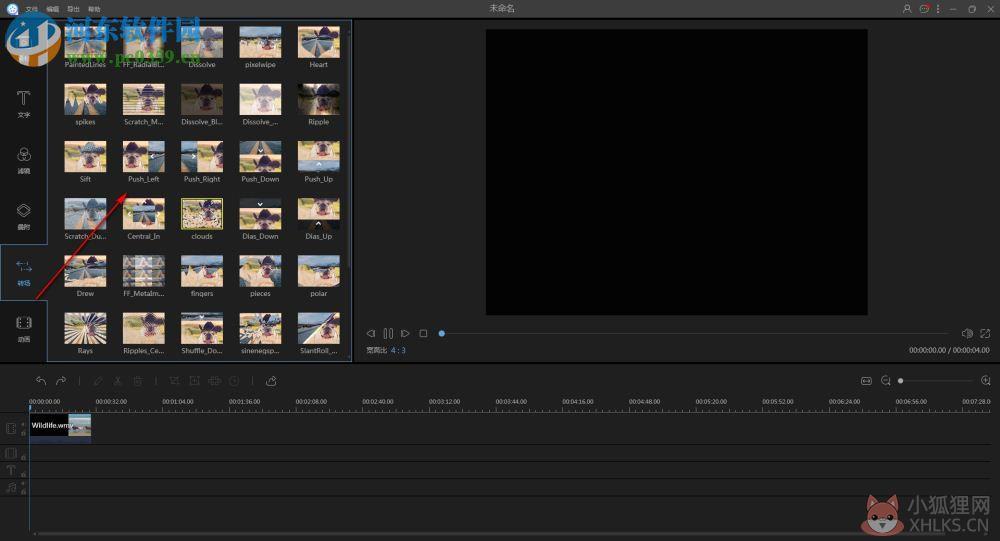Image resolution: width=1000 pixels, height=541 pixels.
Task: Toggle preview volume speaker icon
Action: click(x=967, y=333)
